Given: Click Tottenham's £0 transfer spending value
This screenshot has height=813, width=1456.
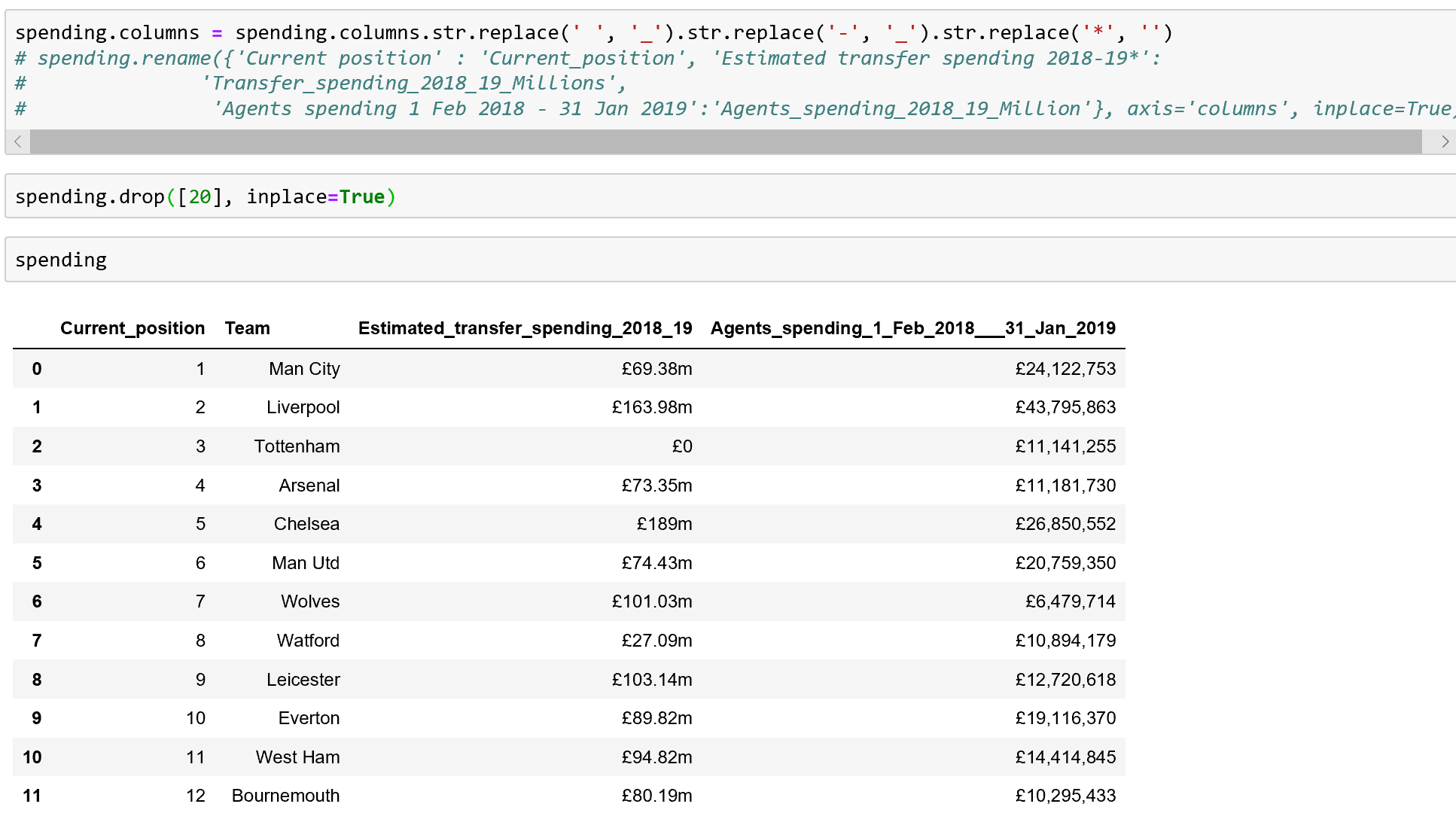Looking at the screenshot, I should (681, 446).
